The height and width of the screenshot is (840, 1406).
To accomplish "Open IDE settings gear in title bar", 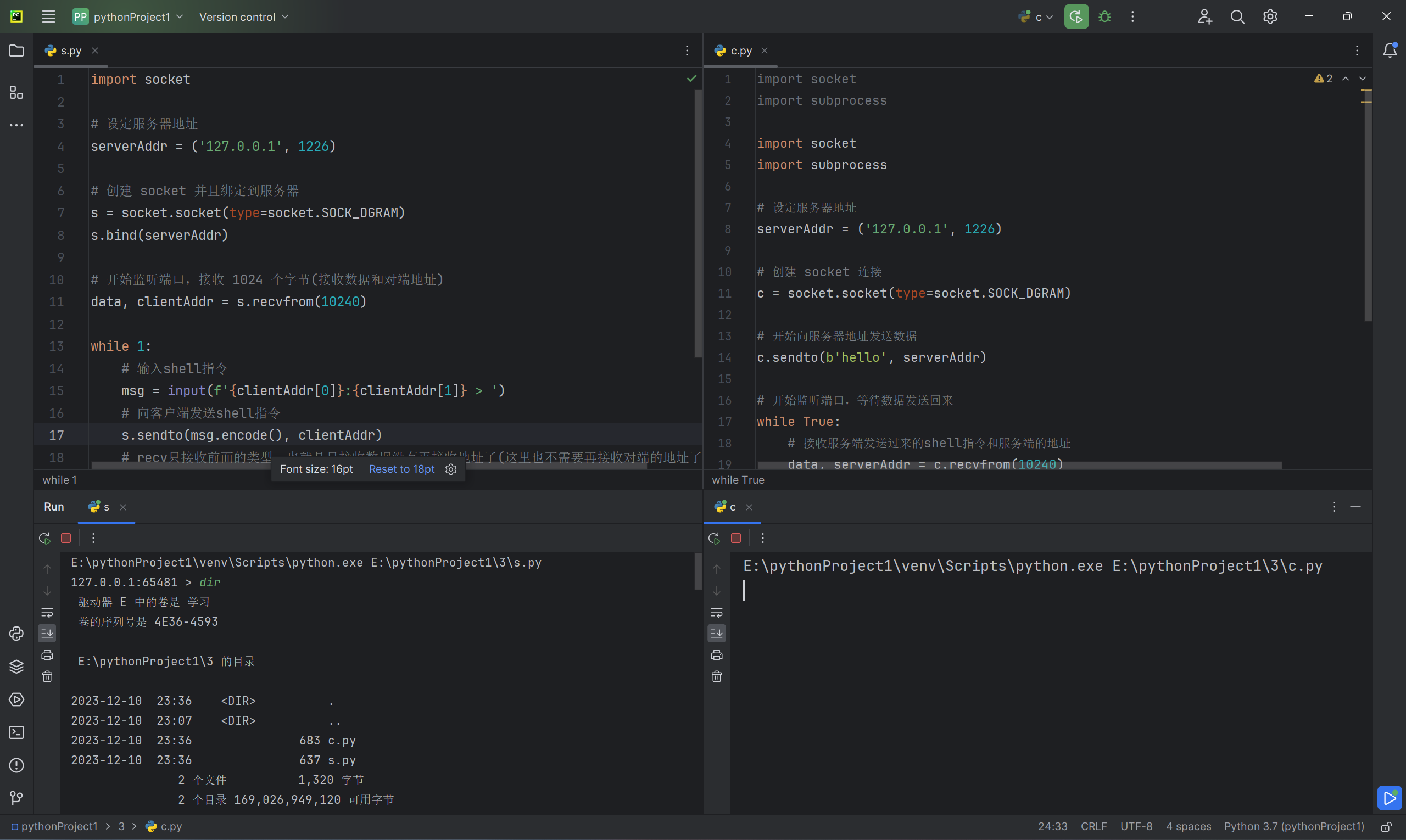I will (x=1270, y=16).
